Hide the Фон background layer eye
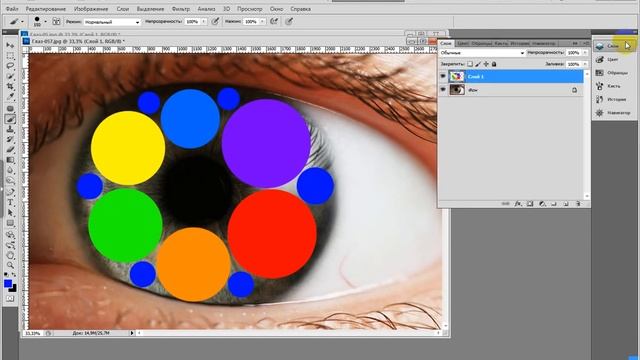640x360 pixels. tap(443, 90)
